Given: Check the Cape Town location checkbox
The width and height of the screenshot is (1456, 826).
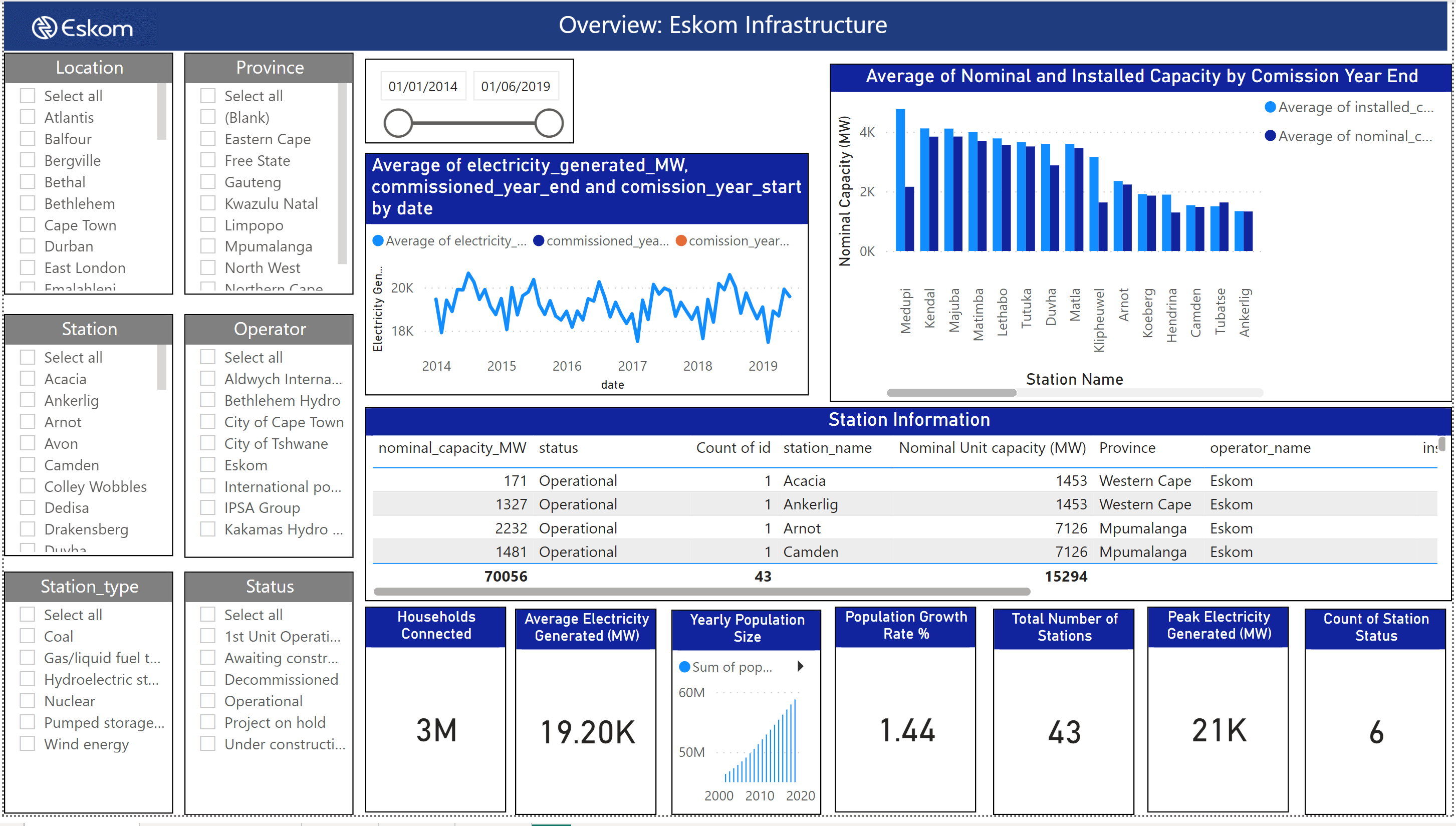Looking at the screenshot, I should pyautogui.click(x=28, y=224).
